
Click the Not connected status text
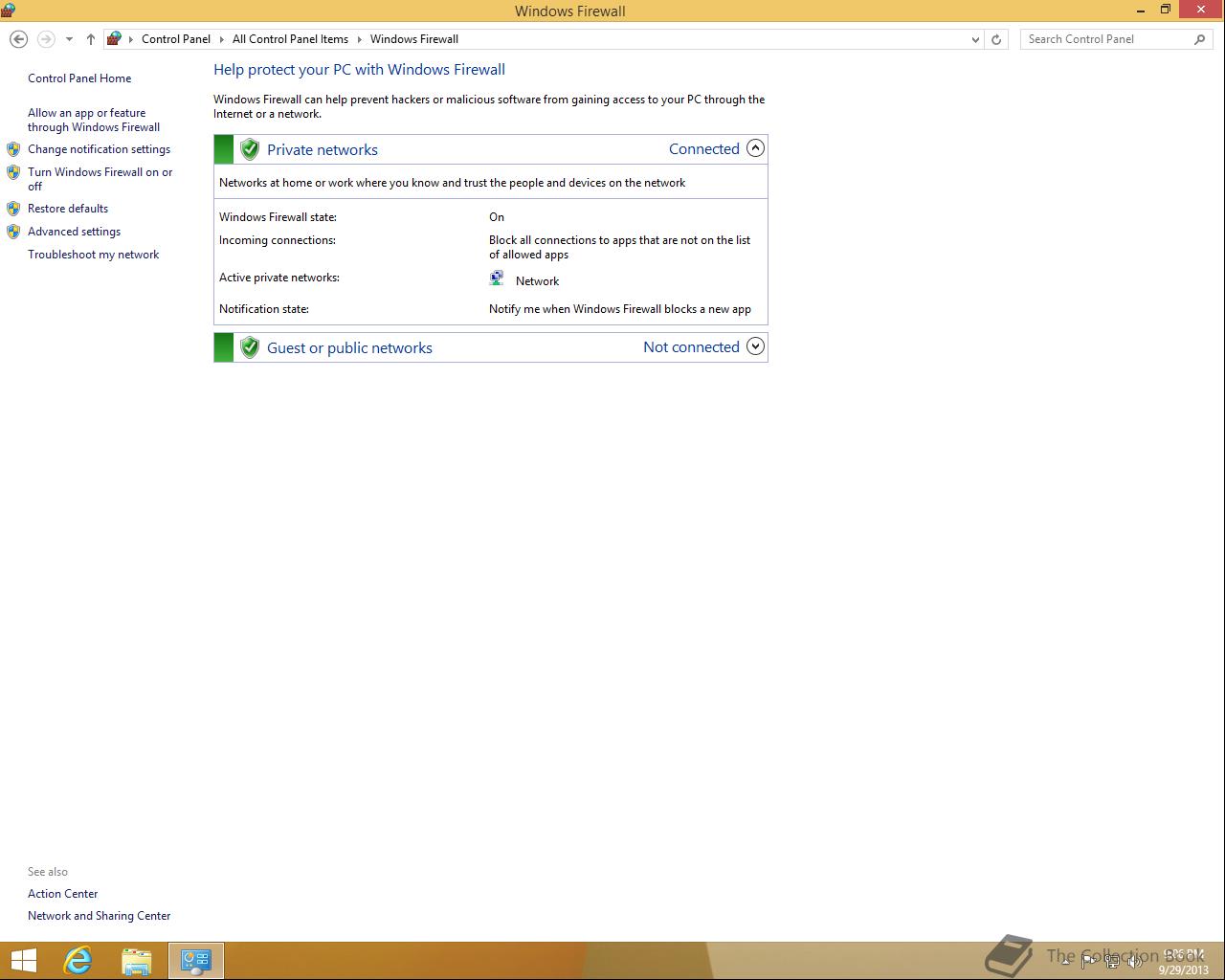click(691, 346)
